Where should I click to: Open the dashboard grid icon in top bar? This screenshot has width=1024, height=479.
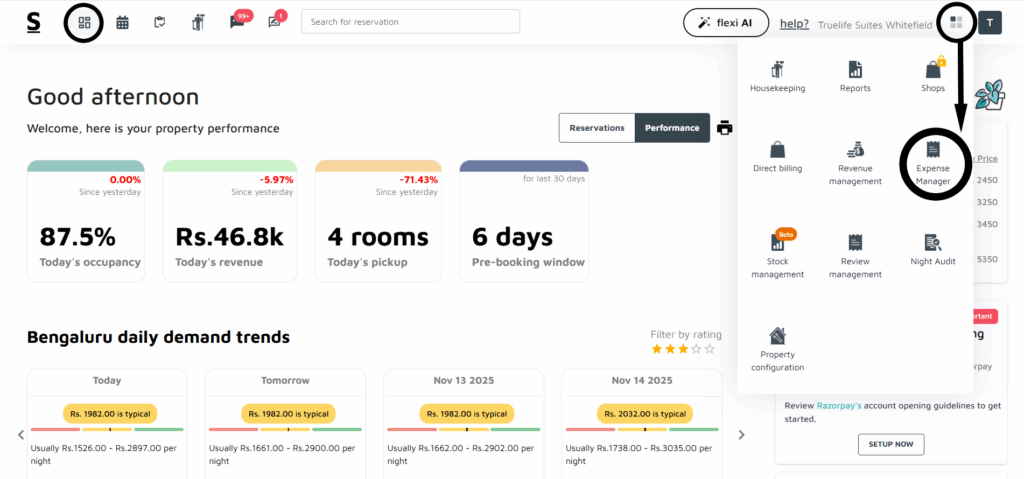click(84, 22)
